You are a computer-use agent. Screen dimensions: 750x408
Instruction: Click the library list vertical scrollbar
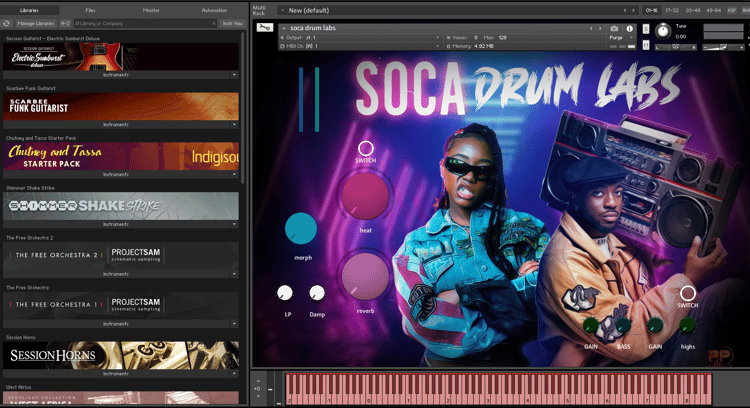[243, 108]
